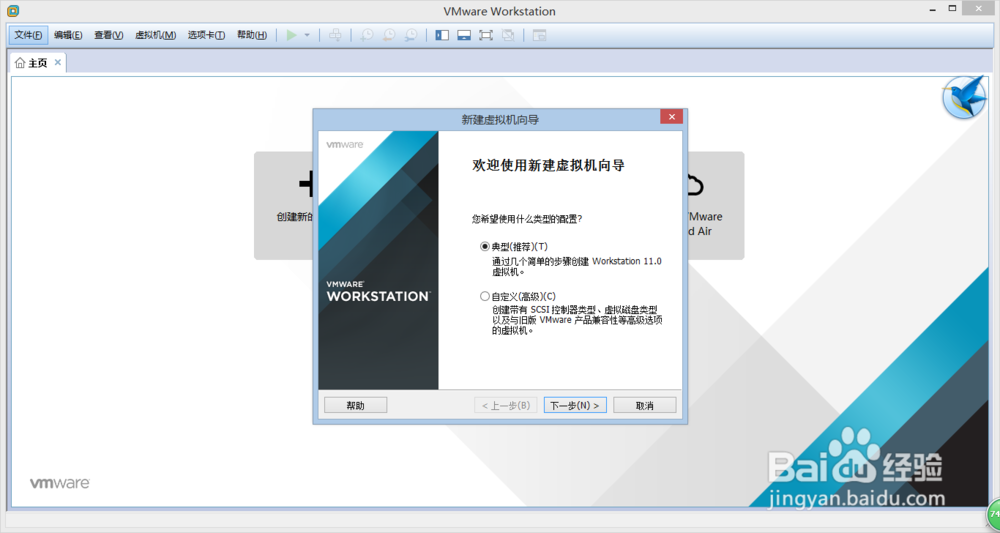Close the 新建虚拟机向导 dialog with red X
The image size is (1000, 533).
672,117
